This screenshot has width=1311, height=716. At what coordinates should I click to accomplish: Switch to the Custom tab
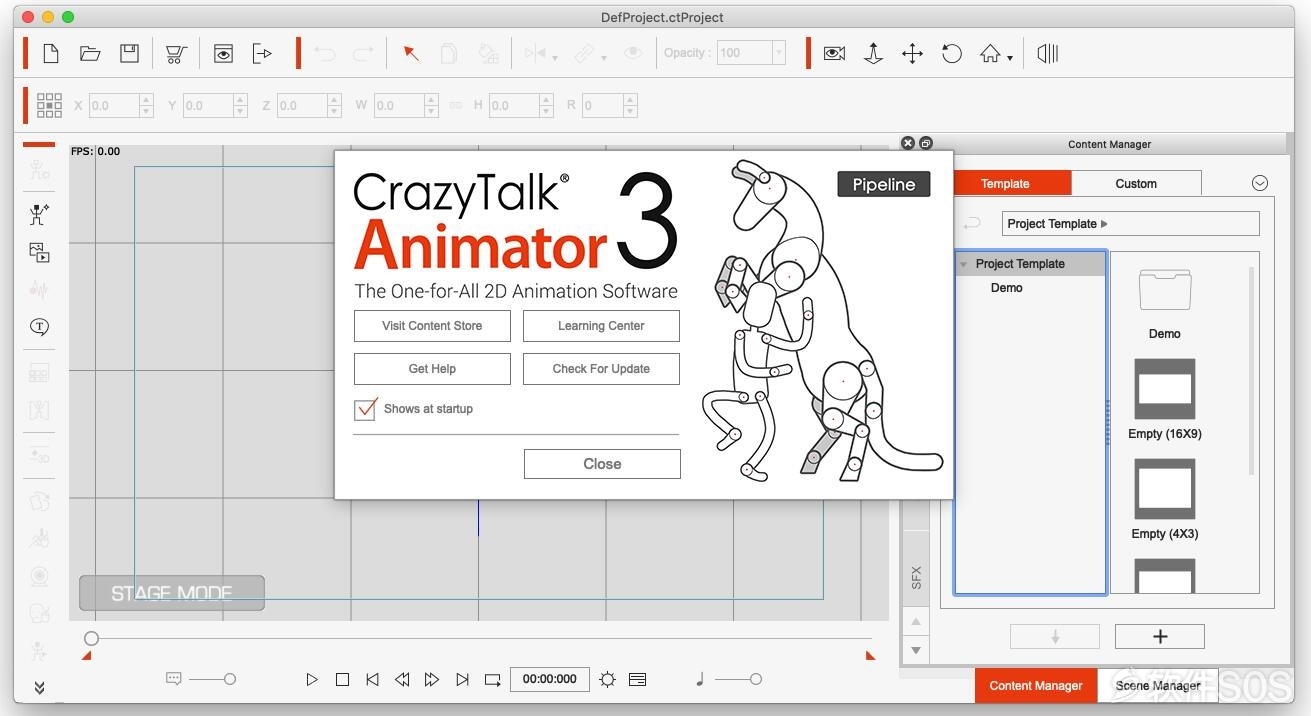click(x=1136, y=184)
